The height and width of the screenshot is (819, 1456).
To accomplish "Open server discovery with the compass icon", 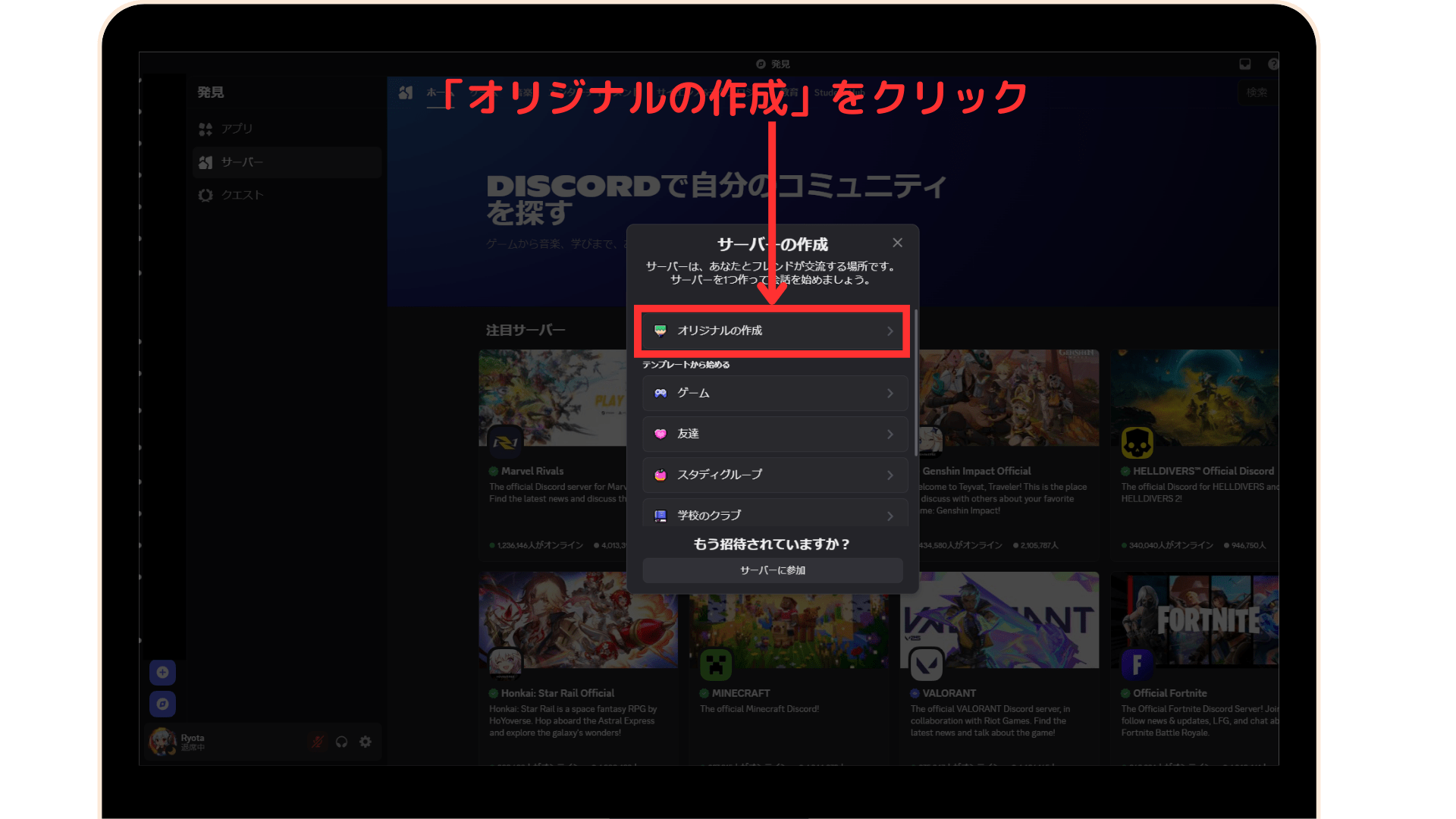I will click(162, 704).
